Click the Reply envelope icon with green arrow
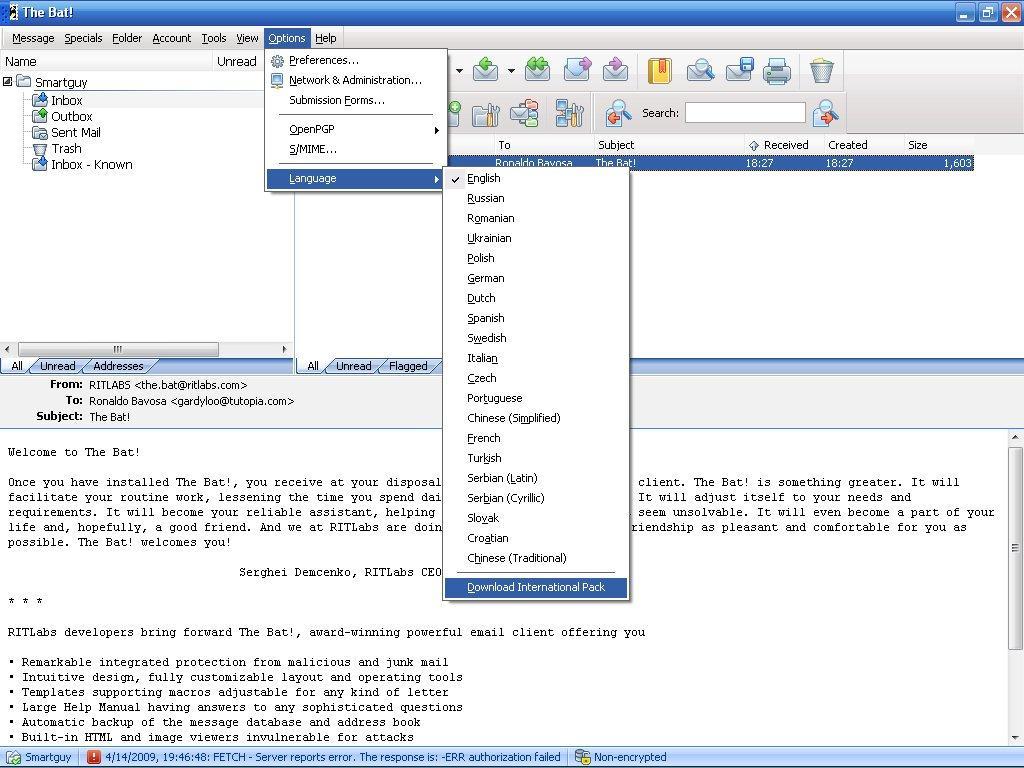This screenshot has width=1024, height=768. tap(485, 70)
